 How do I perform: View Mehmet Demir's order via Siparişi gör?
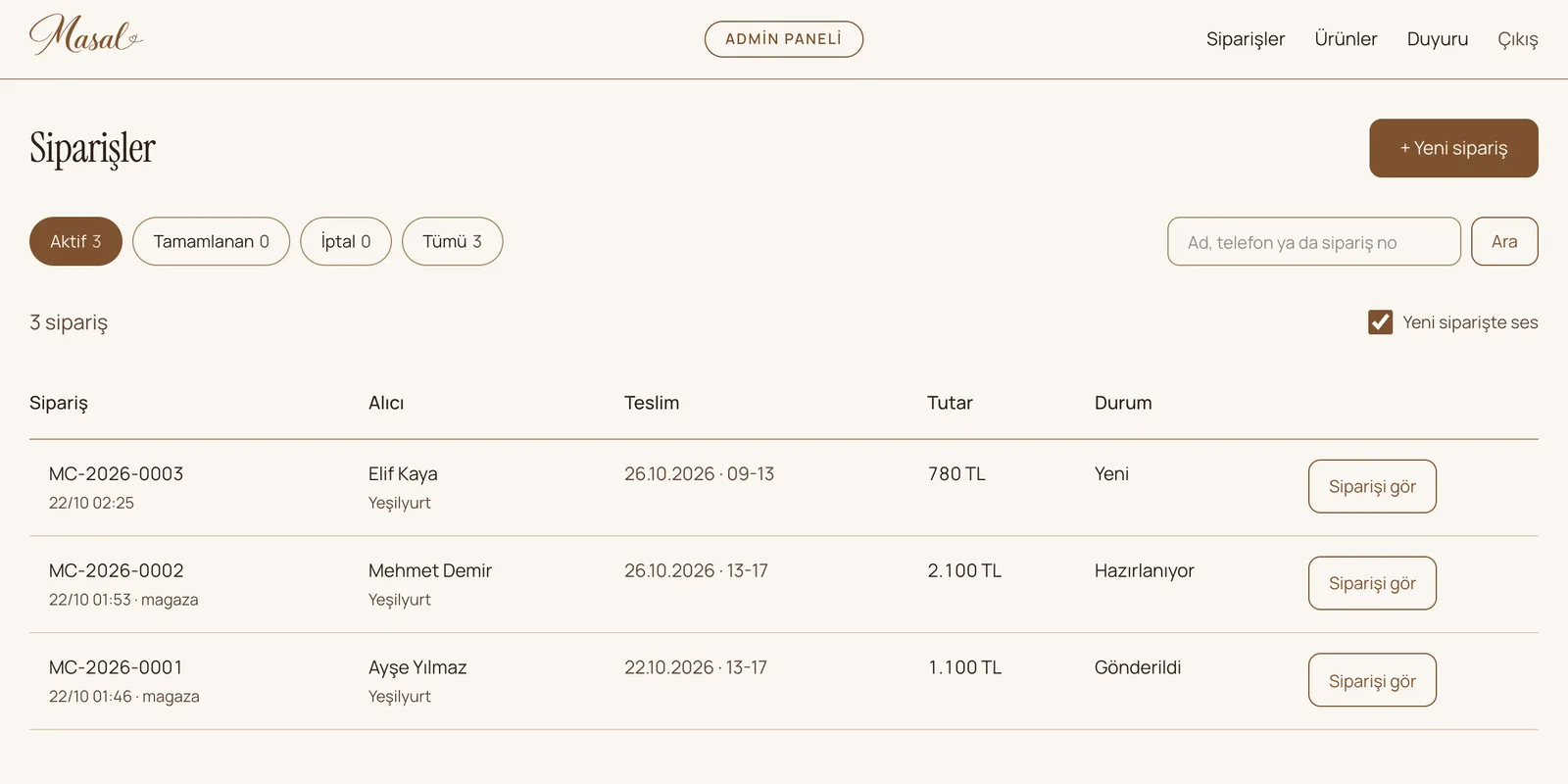pos(1372,583)
